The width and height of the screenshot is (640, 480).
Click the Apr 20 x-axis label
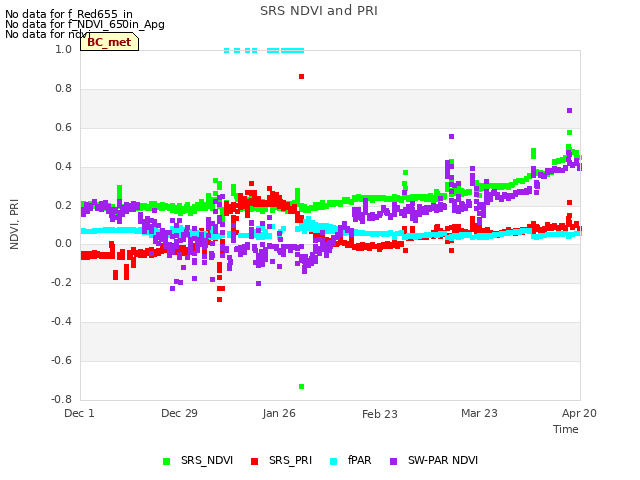pos(579,413)
